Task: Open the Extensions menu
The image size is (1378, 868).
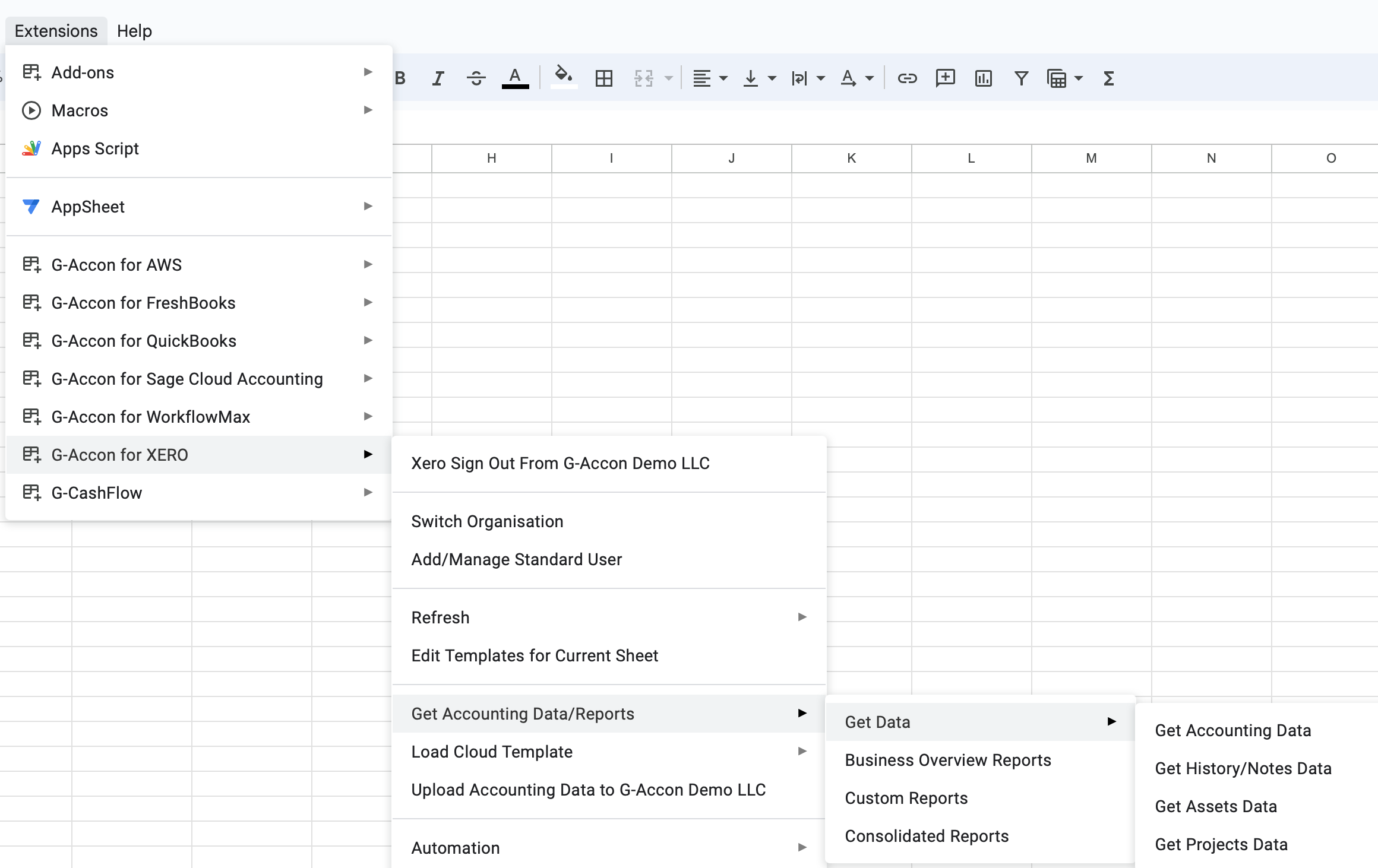Action: click(56, 31)
